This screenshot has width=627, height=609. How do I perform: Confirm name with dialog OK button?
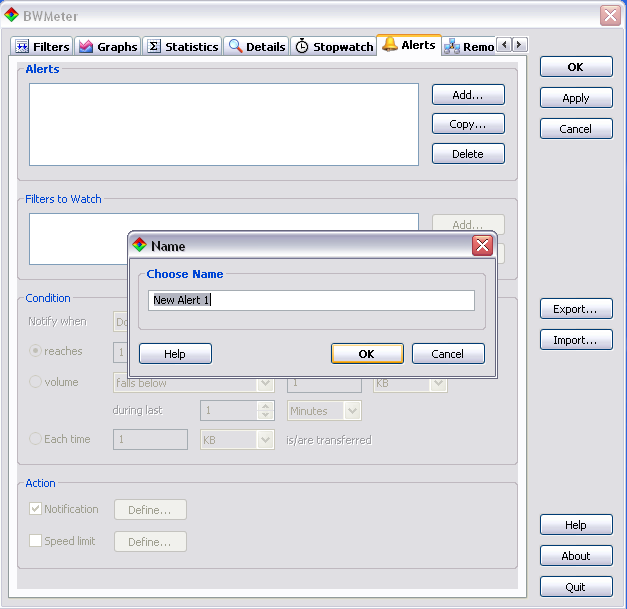[367, 354]
